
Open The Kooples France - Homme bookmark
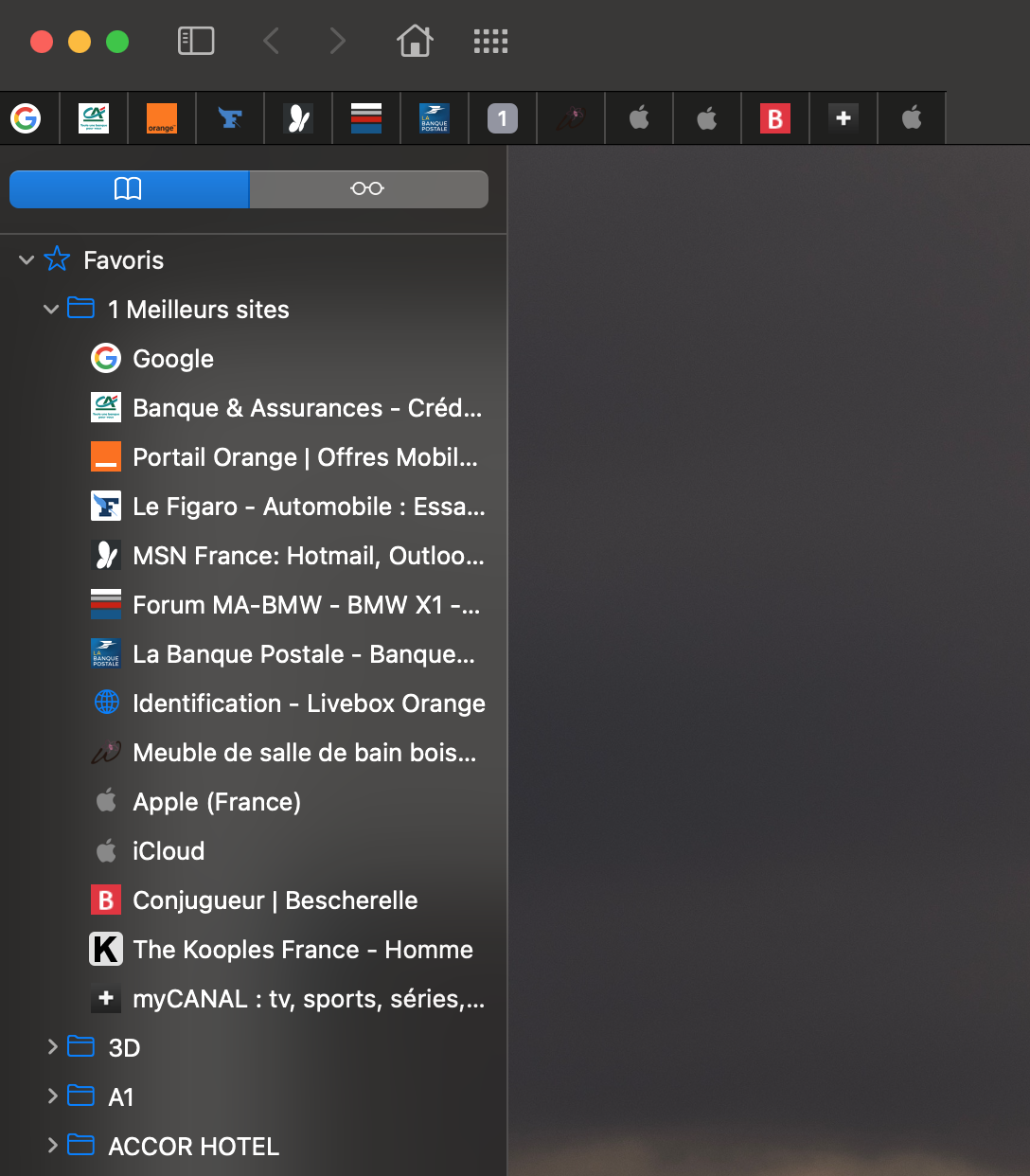[x=253, y=950]
